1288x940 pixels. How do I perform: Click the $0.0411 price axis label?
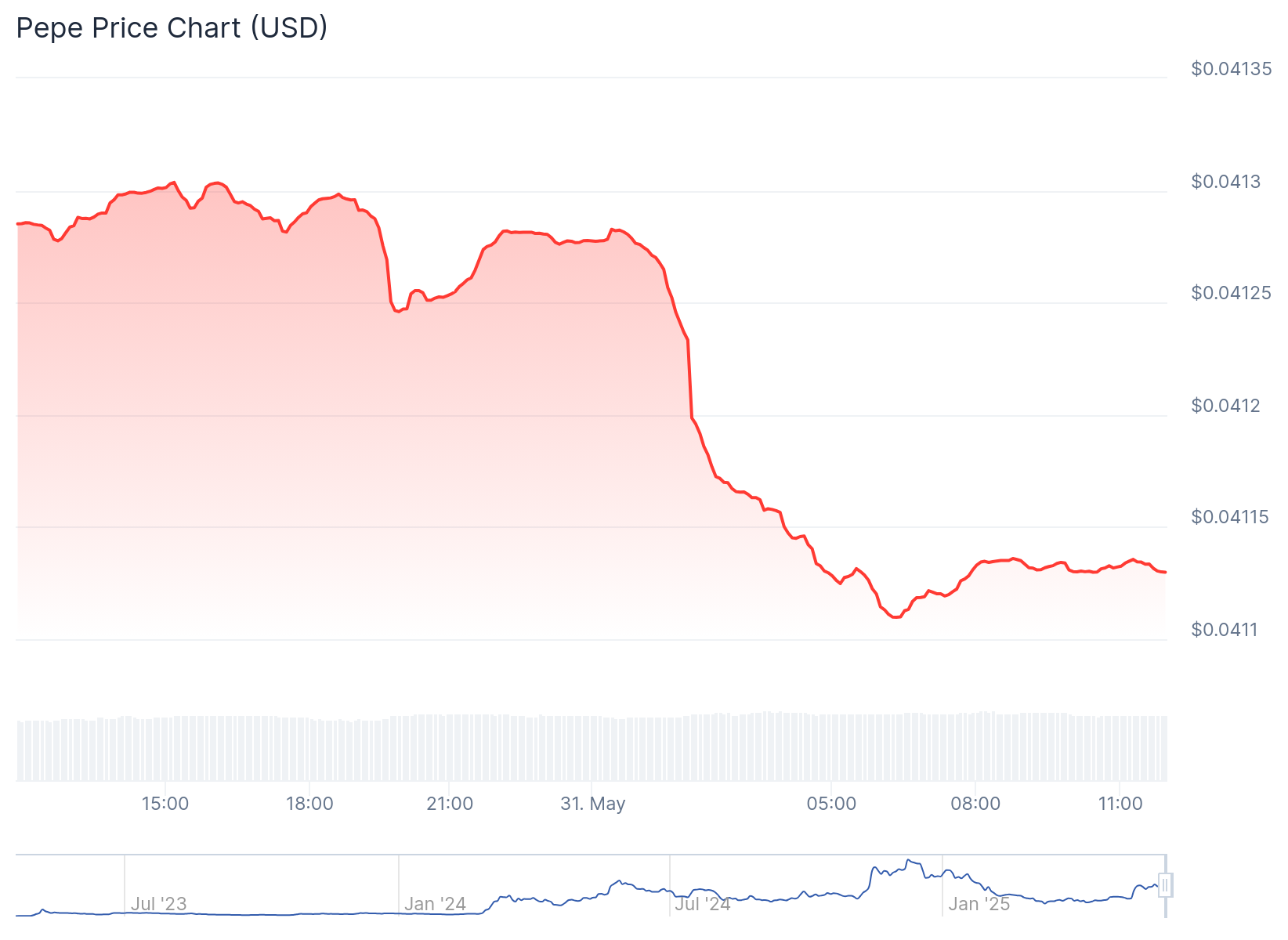pos(1225,630)
